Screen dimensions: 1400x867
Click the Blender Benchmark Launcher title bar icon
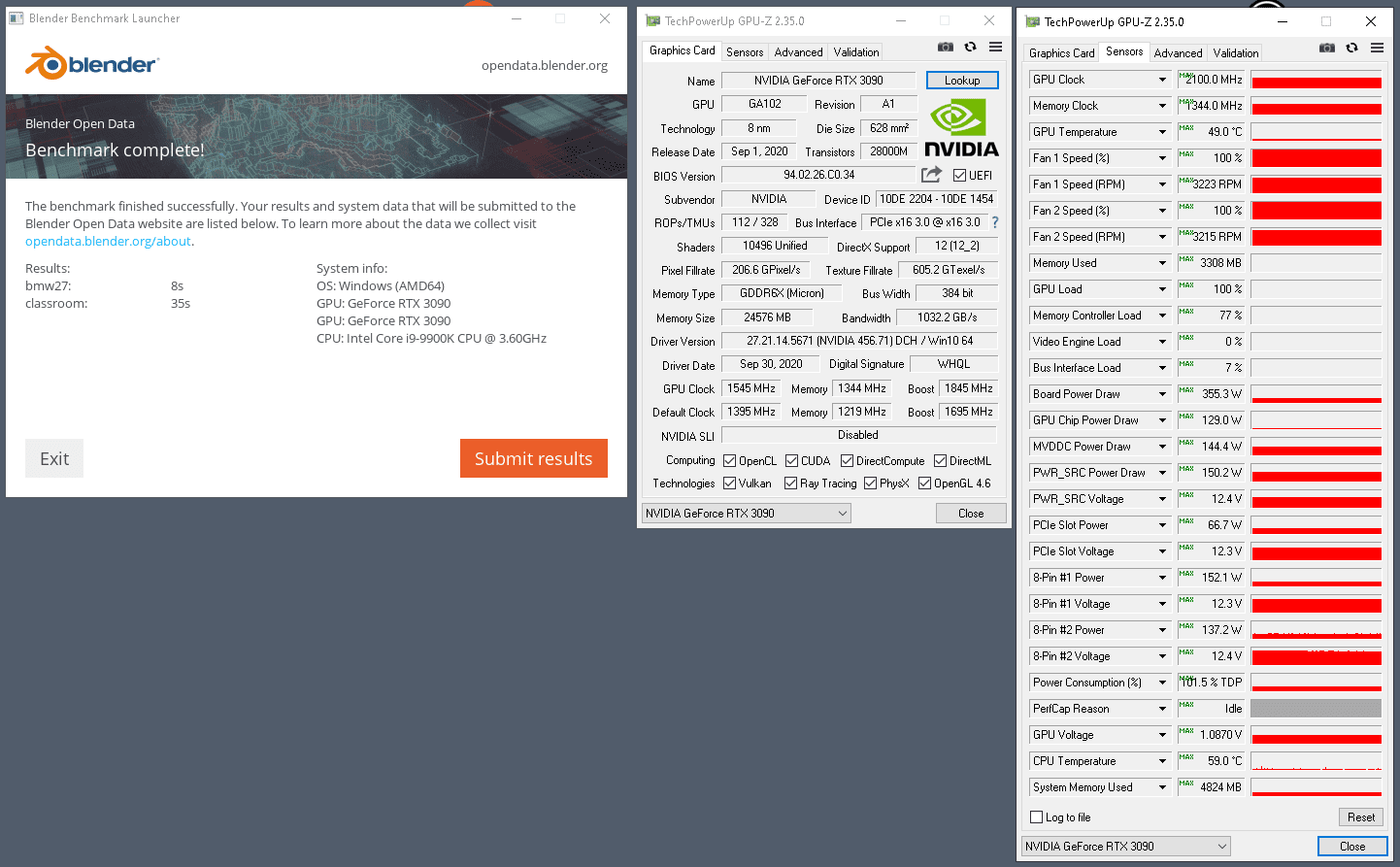[17, 18]
